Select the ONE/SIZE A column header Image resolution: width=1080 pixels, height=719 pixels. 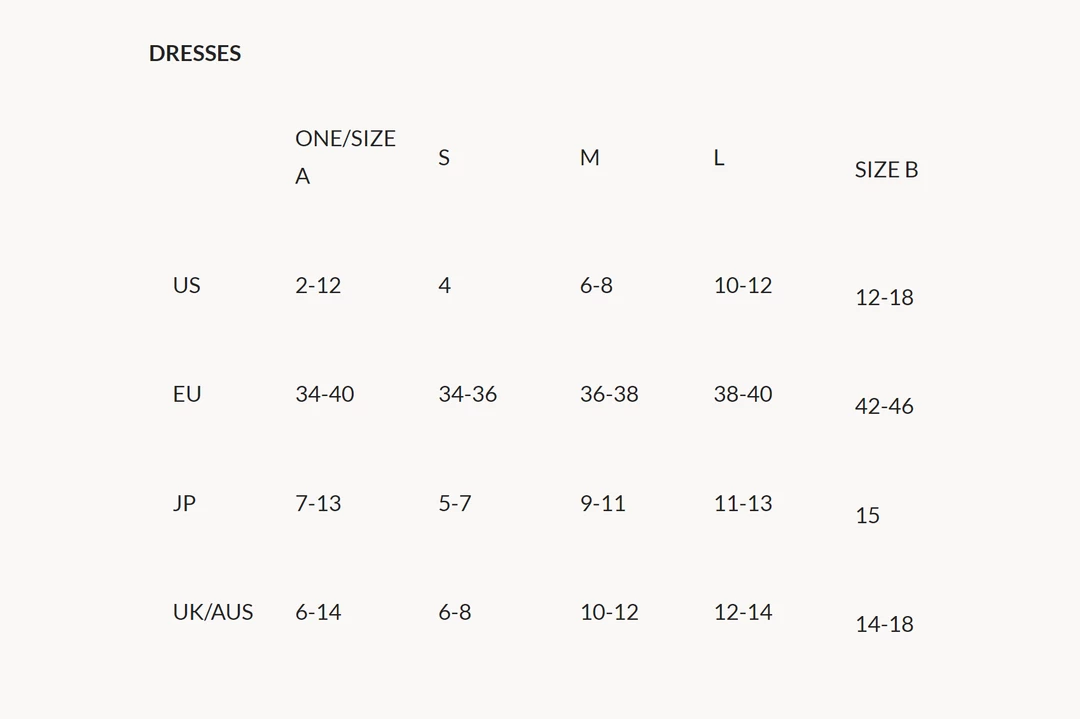point(345,157)
